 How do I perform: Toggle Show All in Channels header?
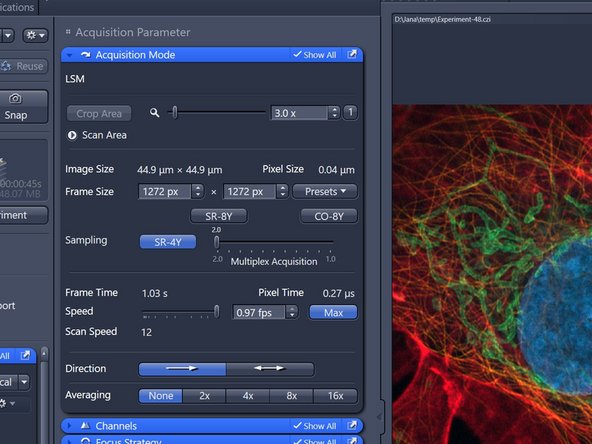[314, 426]
